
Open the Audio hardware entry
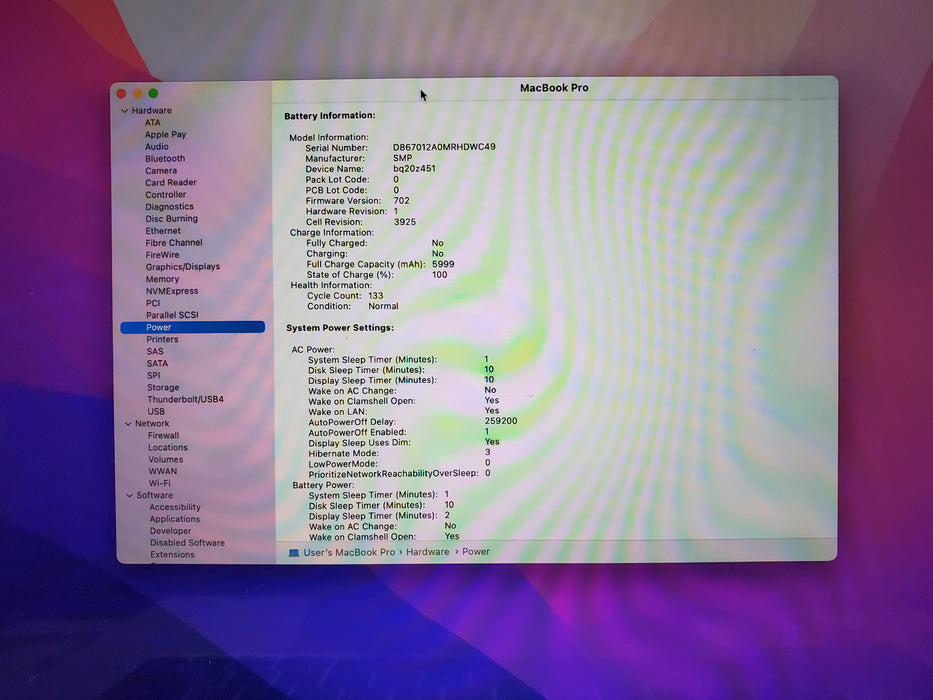click(x=156, y=146)
